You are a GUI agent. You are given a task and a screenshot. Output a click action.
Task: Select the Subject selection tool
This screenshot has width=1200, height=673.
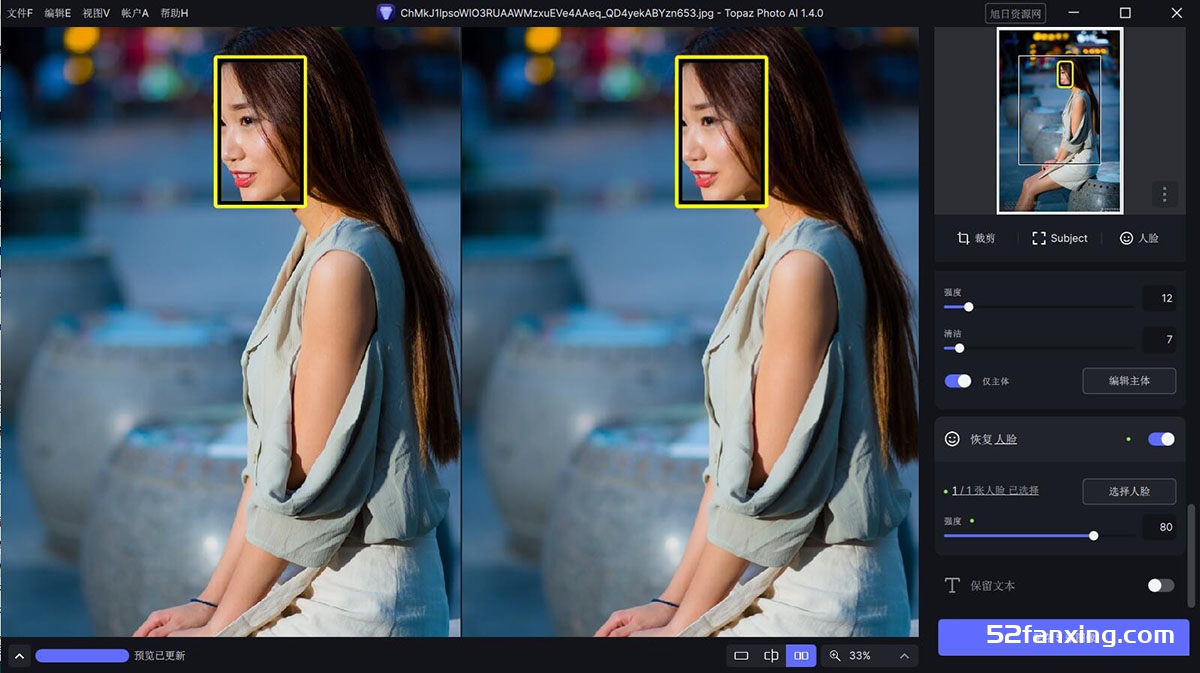(1060, 238)
